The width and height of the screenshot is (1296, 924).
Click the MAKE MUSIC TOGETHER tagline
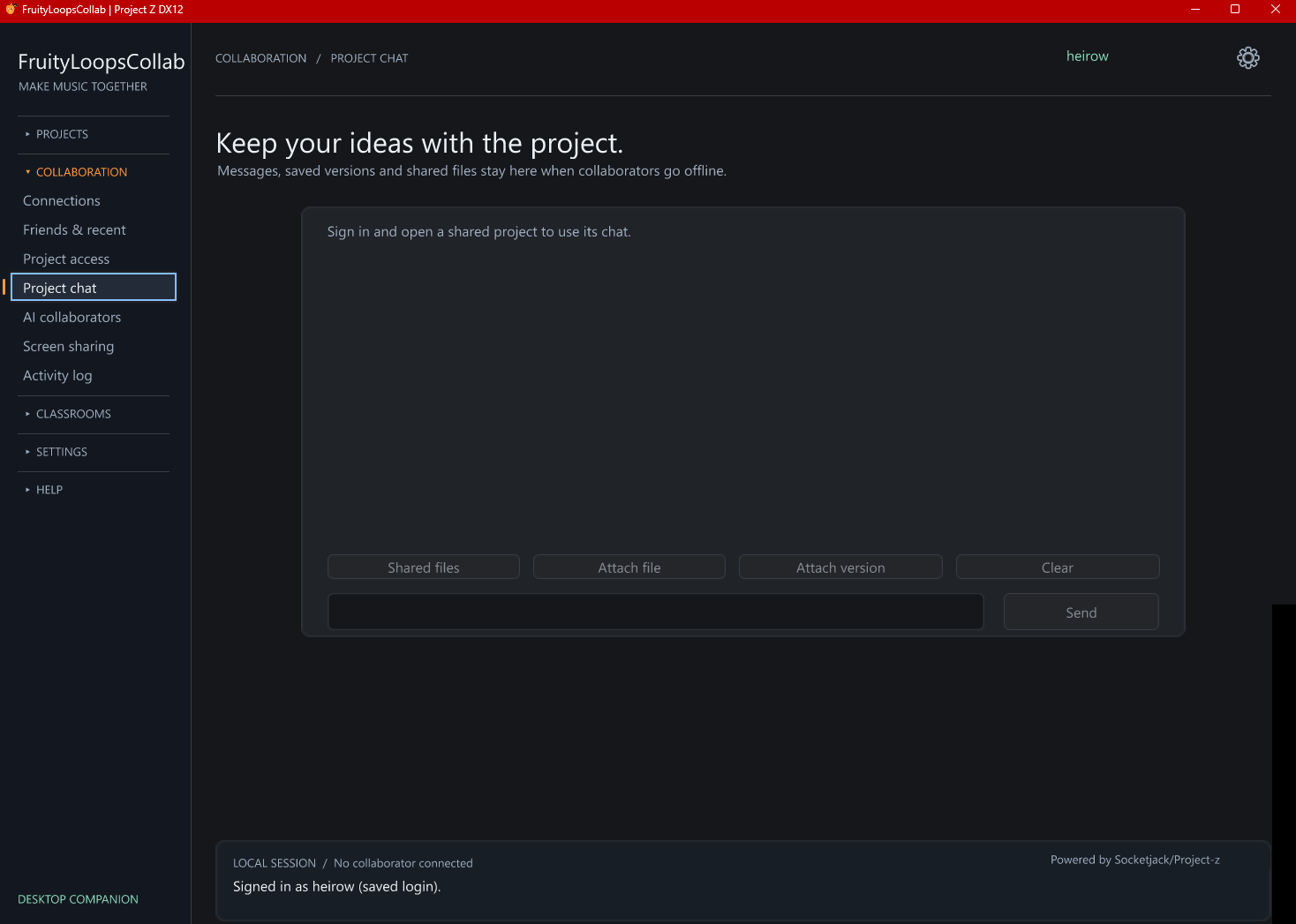(x=83, y=86)
